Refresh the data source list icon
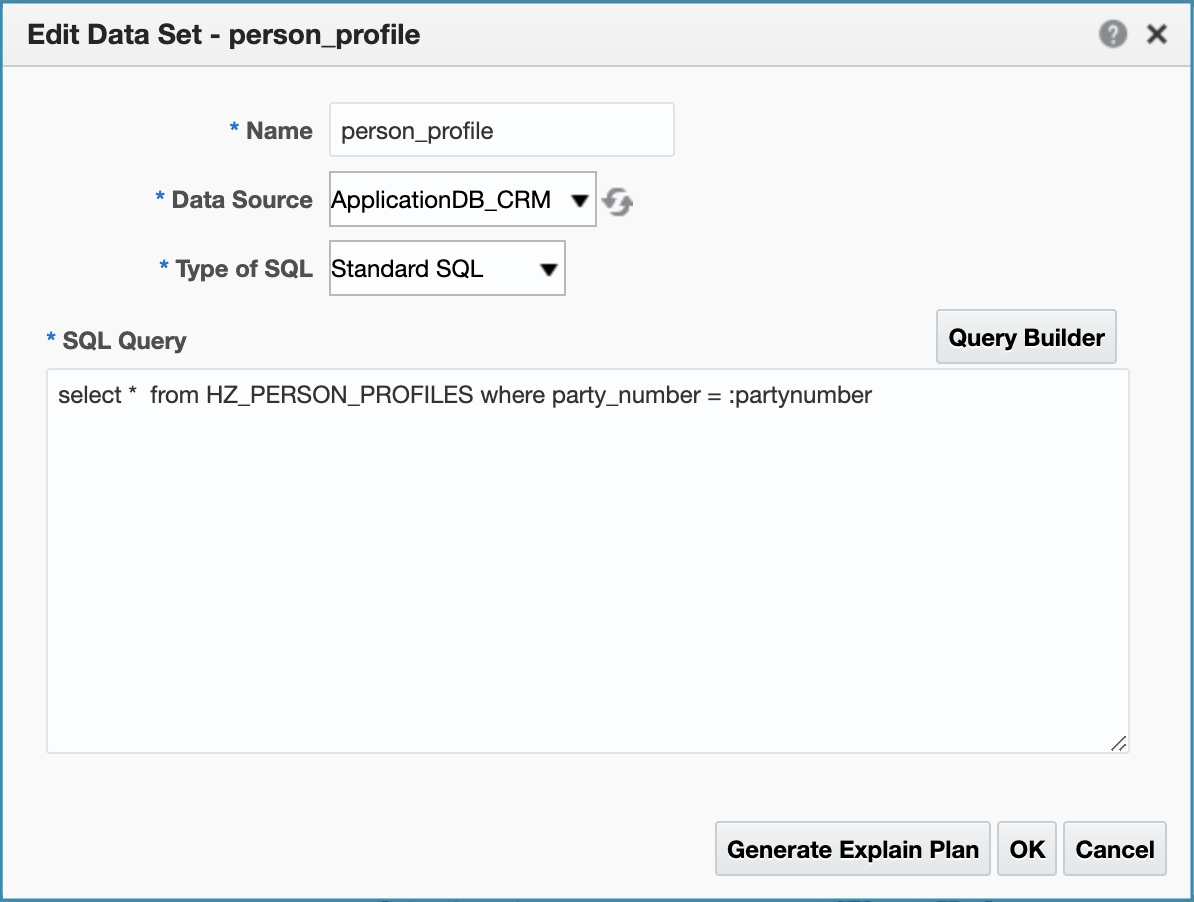Image resolution: width=1194 pixels, height=902 pixels. point(619,202)
